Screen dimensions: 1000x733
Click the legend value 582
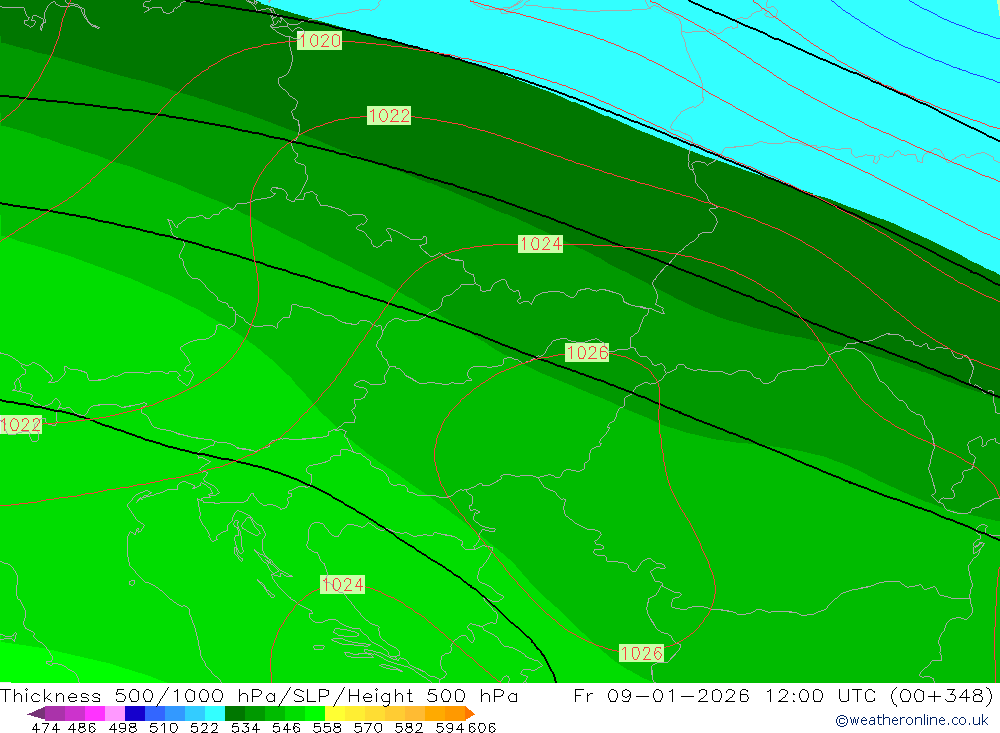point(409,727)
